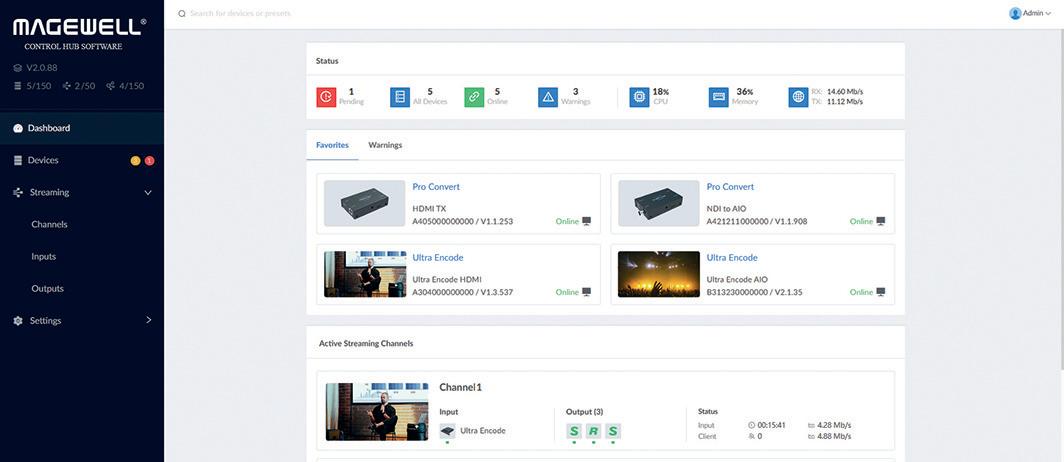Open the Dashboard page in sidebar
1064x462 pixels.
[81, 128]
